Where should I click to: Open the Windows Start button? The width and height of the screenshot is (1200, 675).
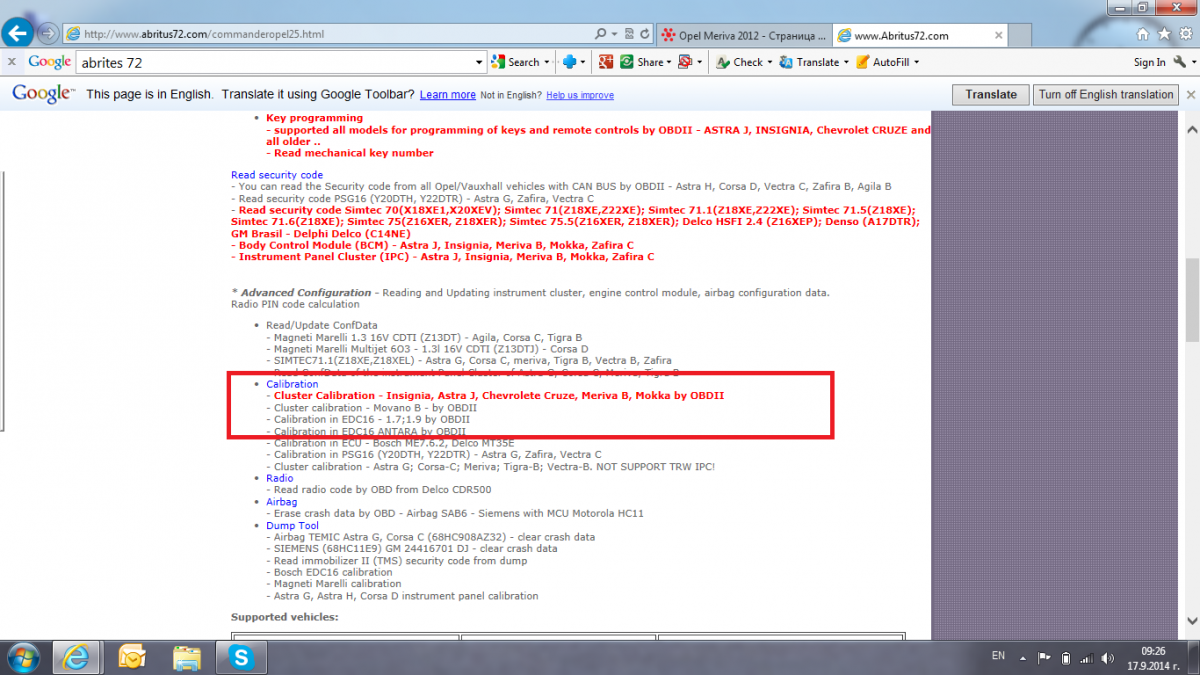22,657
